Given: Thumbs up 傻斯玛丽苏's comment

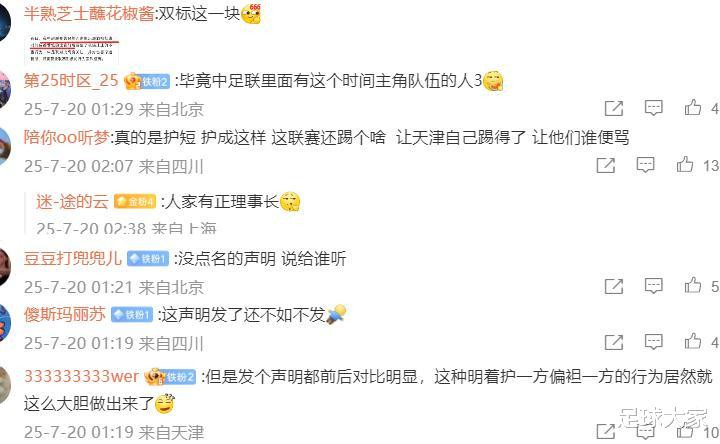Looking at the screenshot, I should tap(692, 342).
